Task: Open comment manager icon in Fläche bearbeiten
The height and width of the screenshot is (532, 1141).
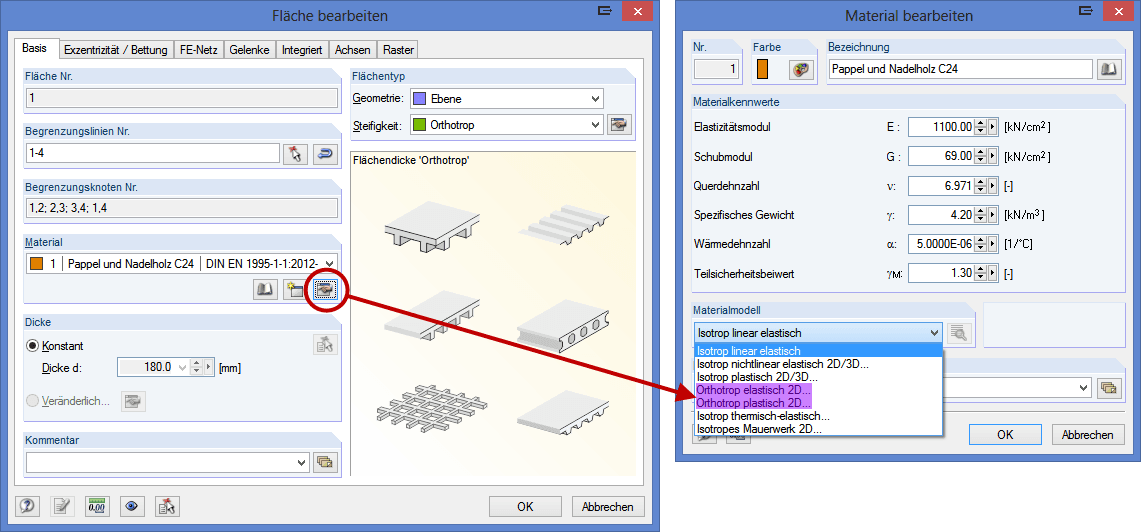Action: point(325,462)
